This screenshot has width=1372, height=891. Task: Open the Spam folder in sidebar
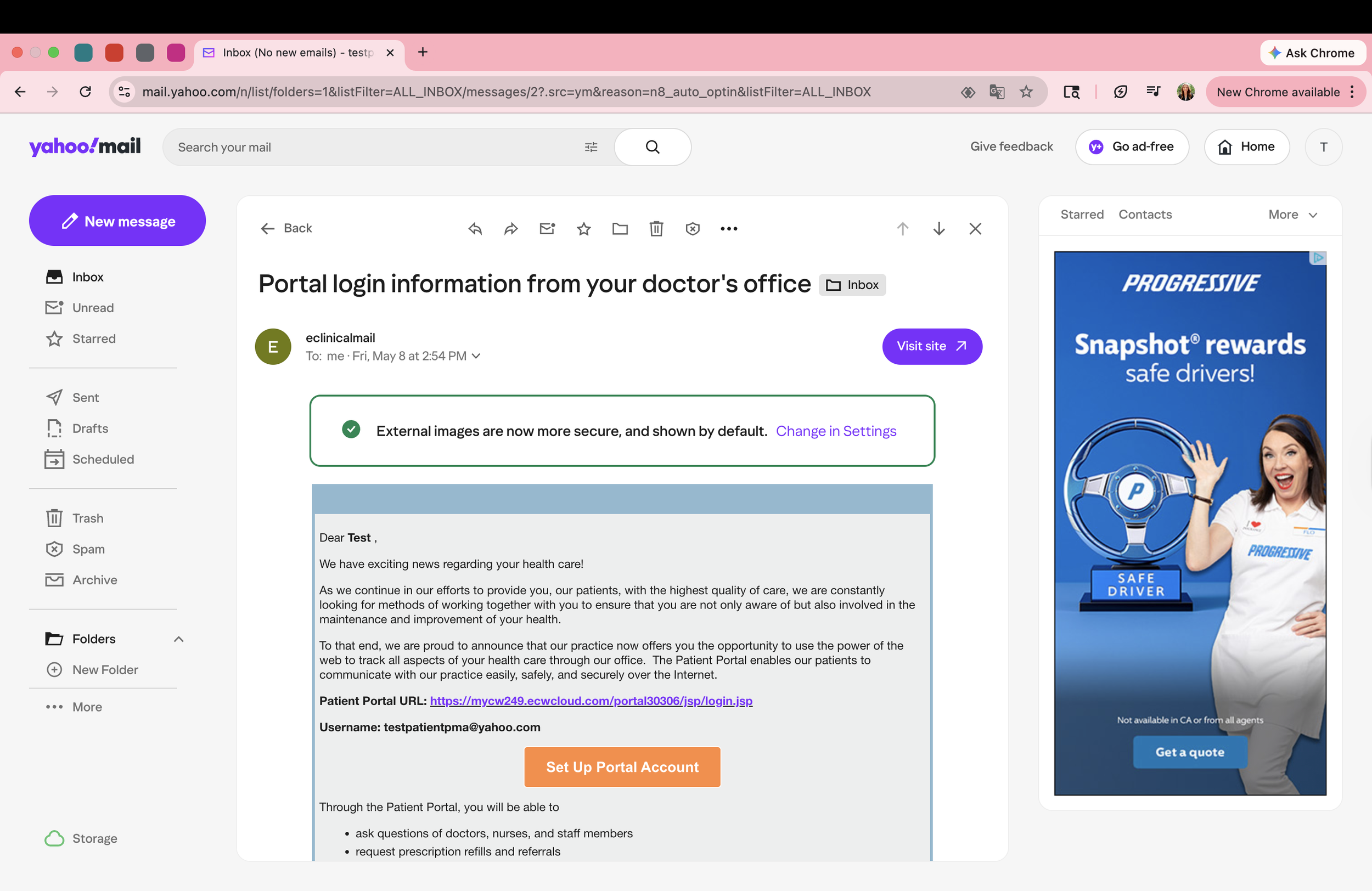75,549
